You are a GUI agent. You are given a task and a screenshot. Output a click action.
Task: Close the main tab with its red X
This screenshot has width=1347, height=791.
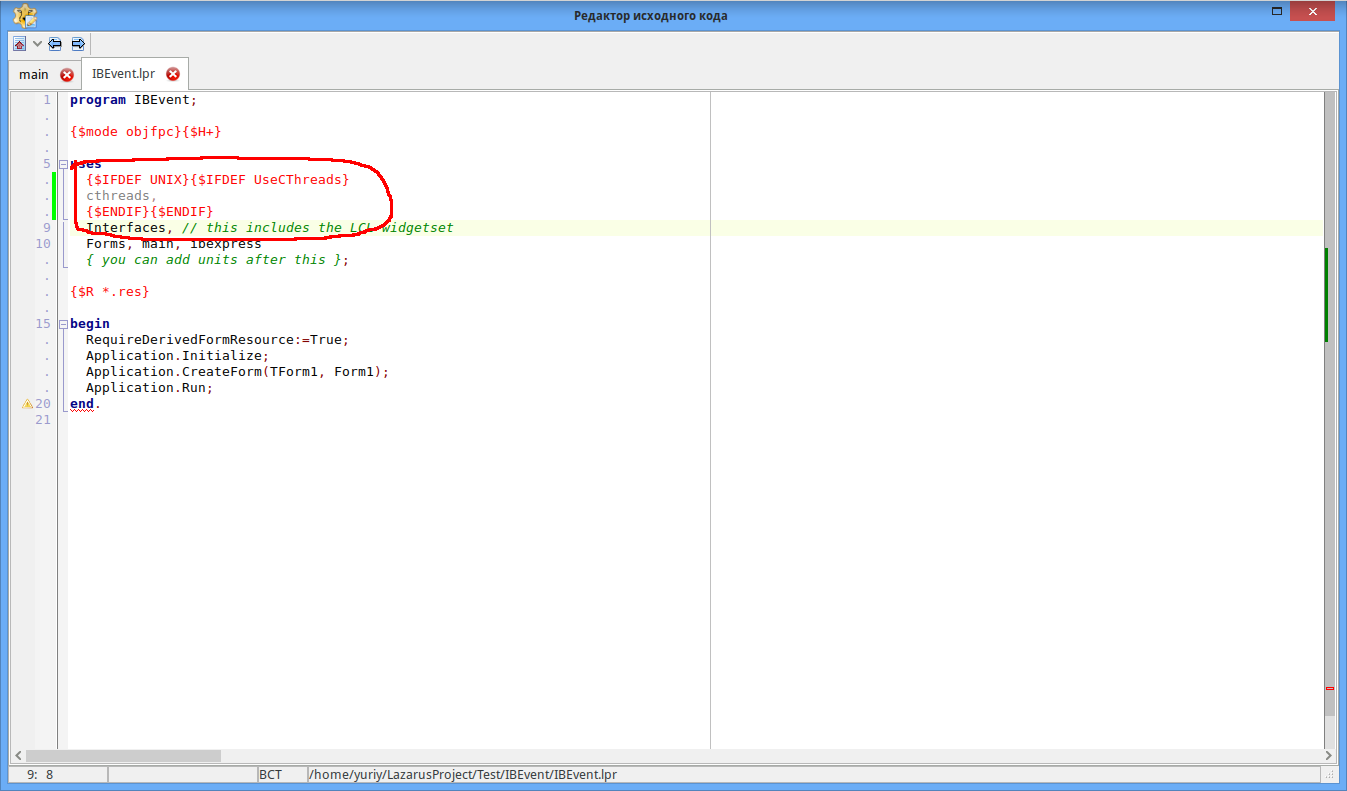click(67, 75)
